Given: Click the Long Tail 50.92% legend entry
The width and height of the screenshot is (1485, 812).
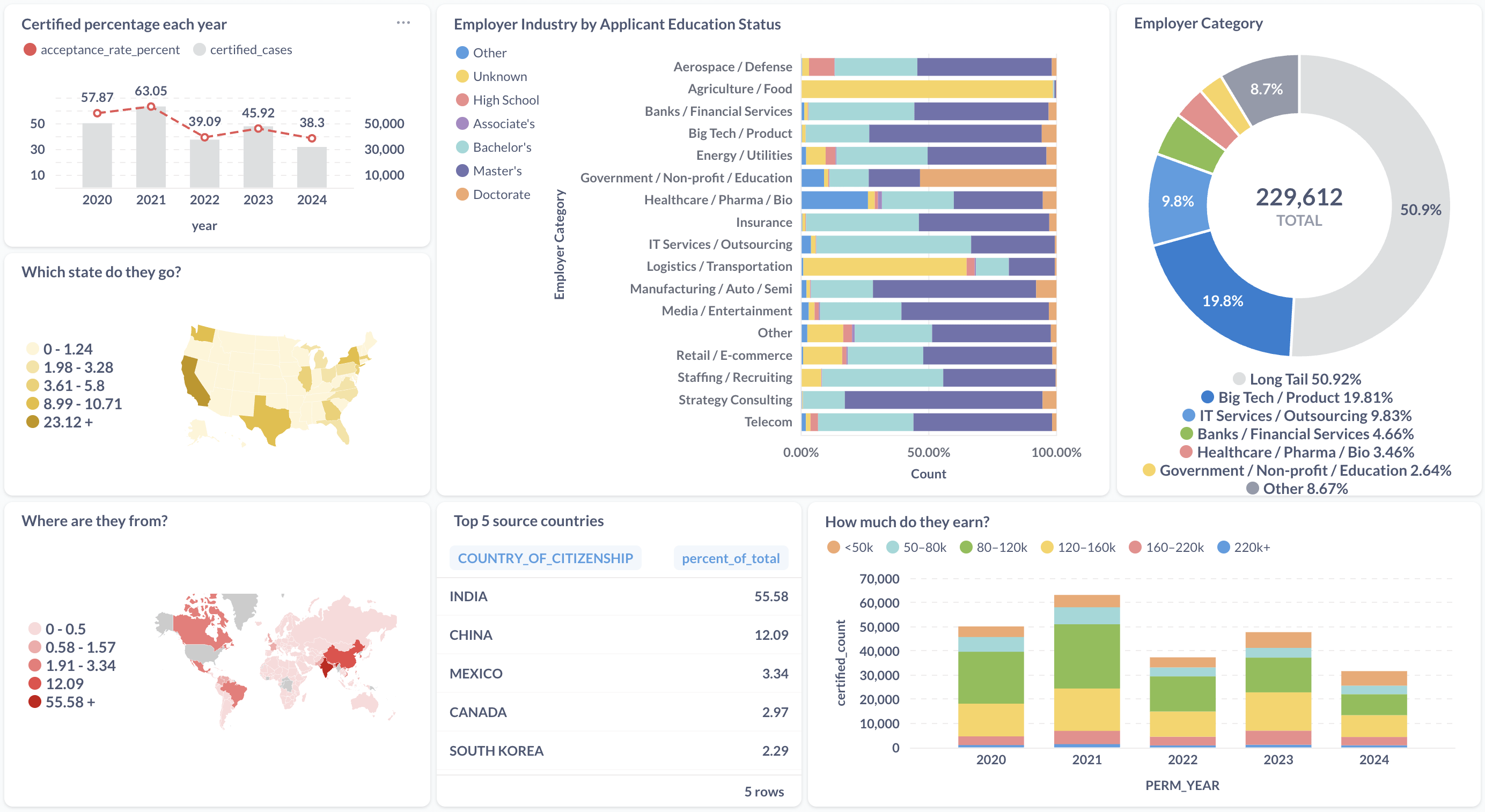Looking at the screenshot, I should [1297, 379].
